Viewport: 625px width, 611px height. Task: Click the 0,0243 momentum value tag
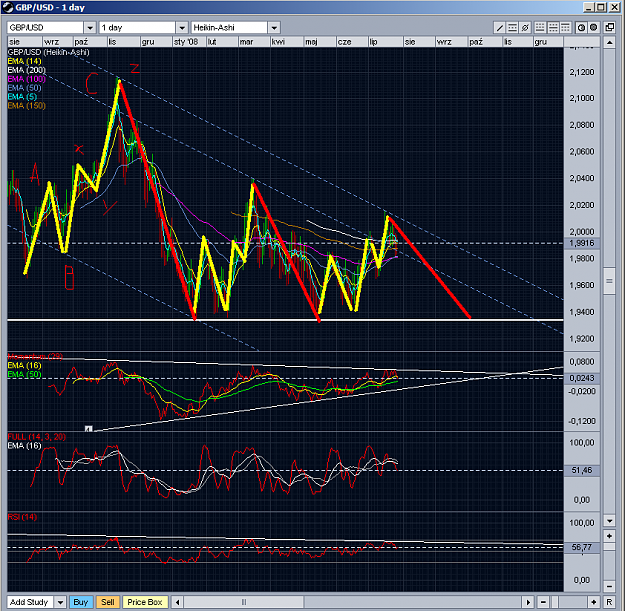pos(582,378)
